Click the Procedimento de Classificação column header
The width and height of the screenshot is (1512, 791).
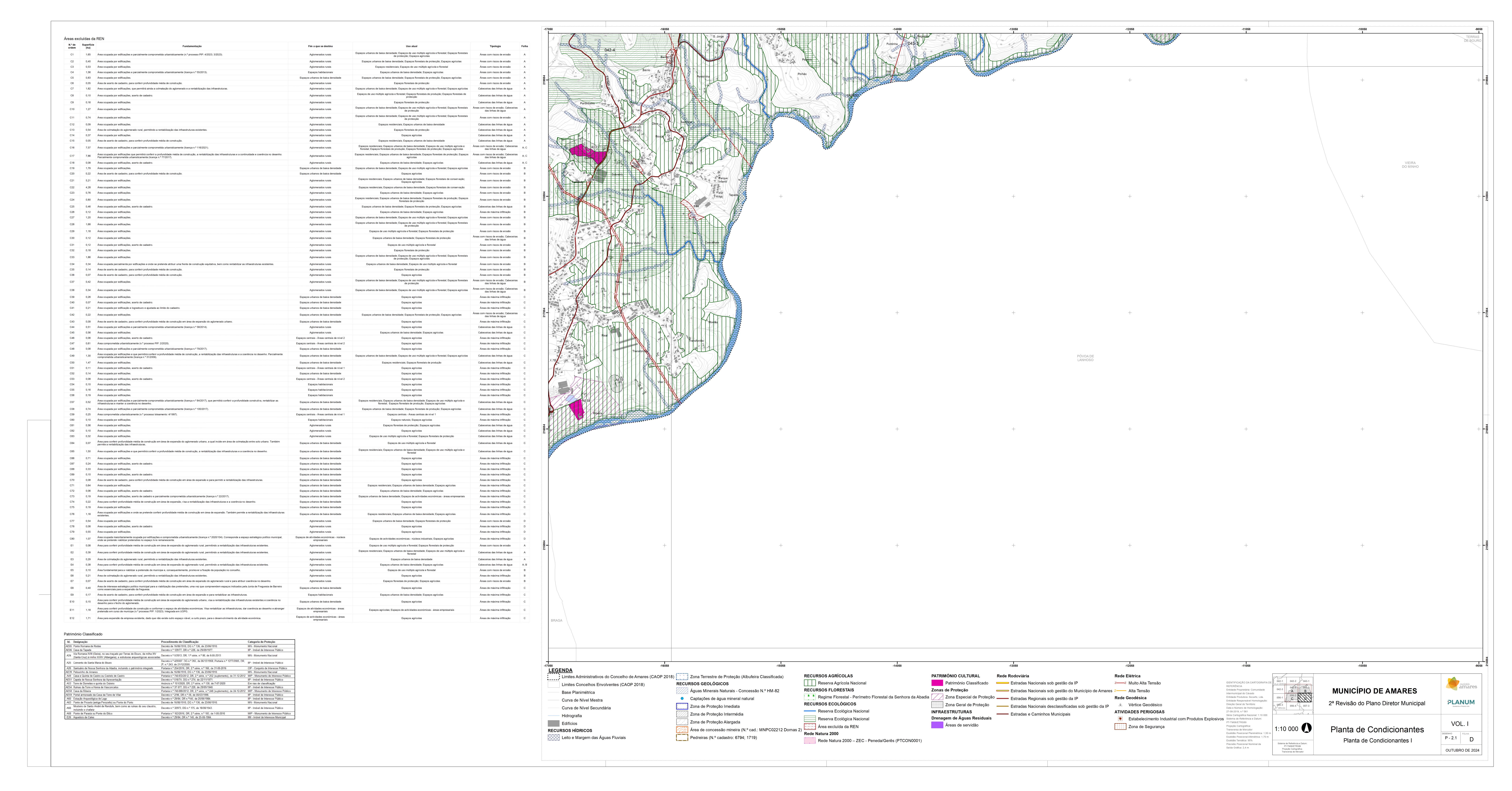180,642
